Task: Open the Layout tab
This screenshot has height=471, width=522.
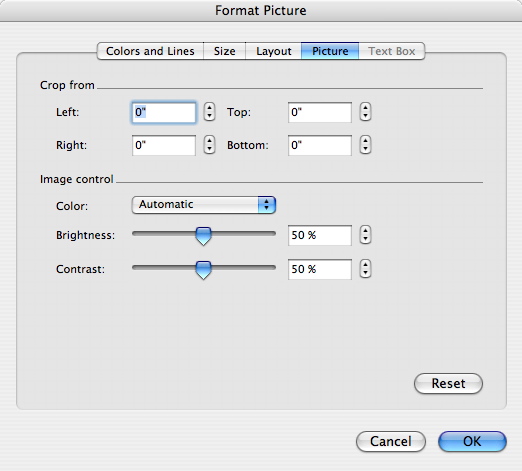Action: 273,51
